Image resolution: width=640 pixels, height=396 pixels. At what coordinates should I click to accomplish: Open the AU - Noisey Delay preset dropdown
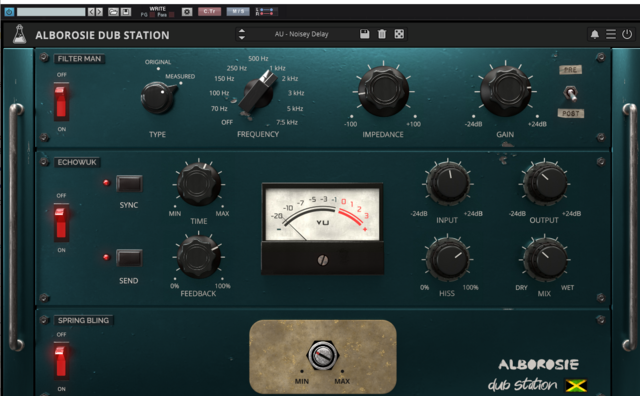(301, 34)
